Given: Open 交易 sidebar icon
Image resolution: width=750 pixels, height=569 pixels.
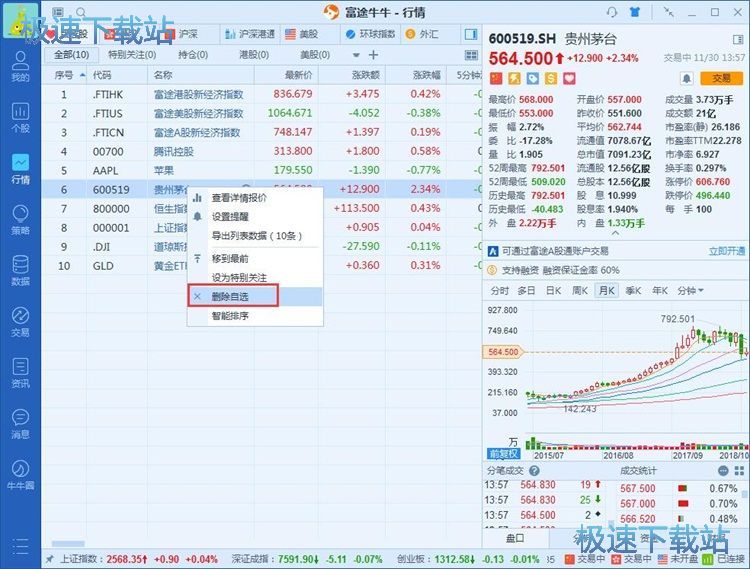Looking at the screenshot, I should pyautogui.click(x=20, y=322).
